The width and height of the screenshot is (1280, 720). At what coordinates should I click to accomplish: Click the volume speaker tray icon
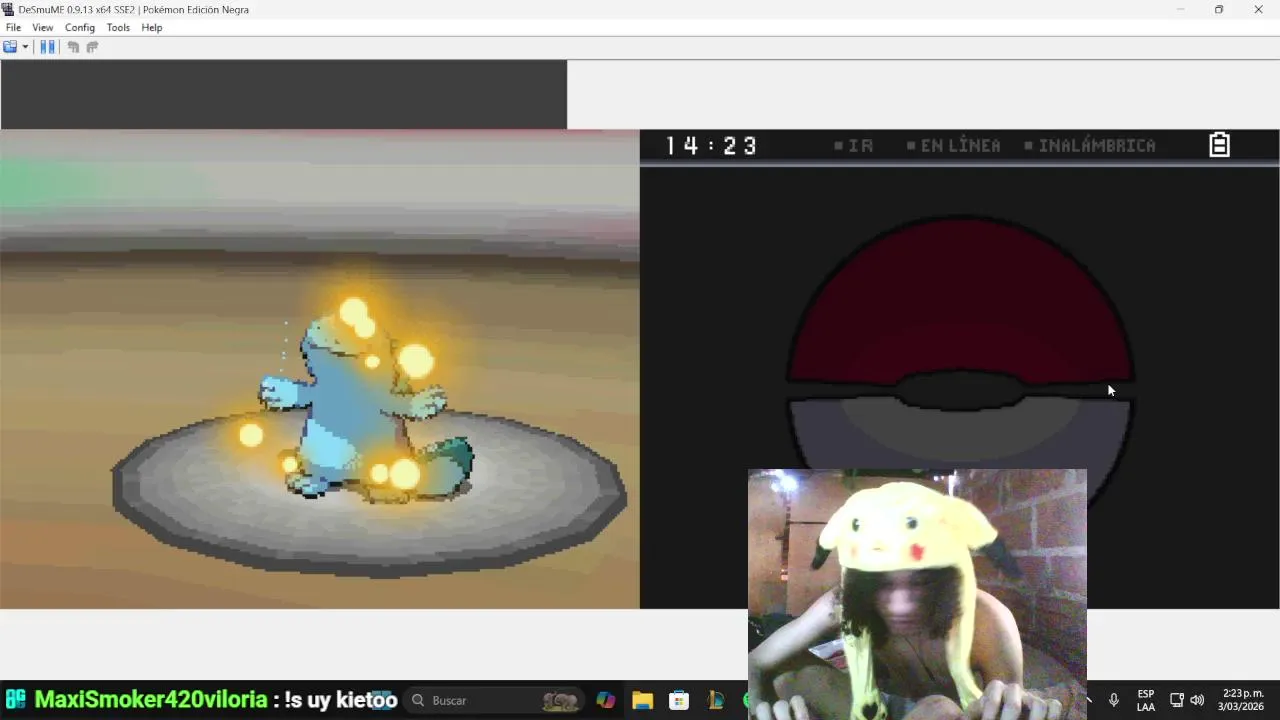point(1197,700)
